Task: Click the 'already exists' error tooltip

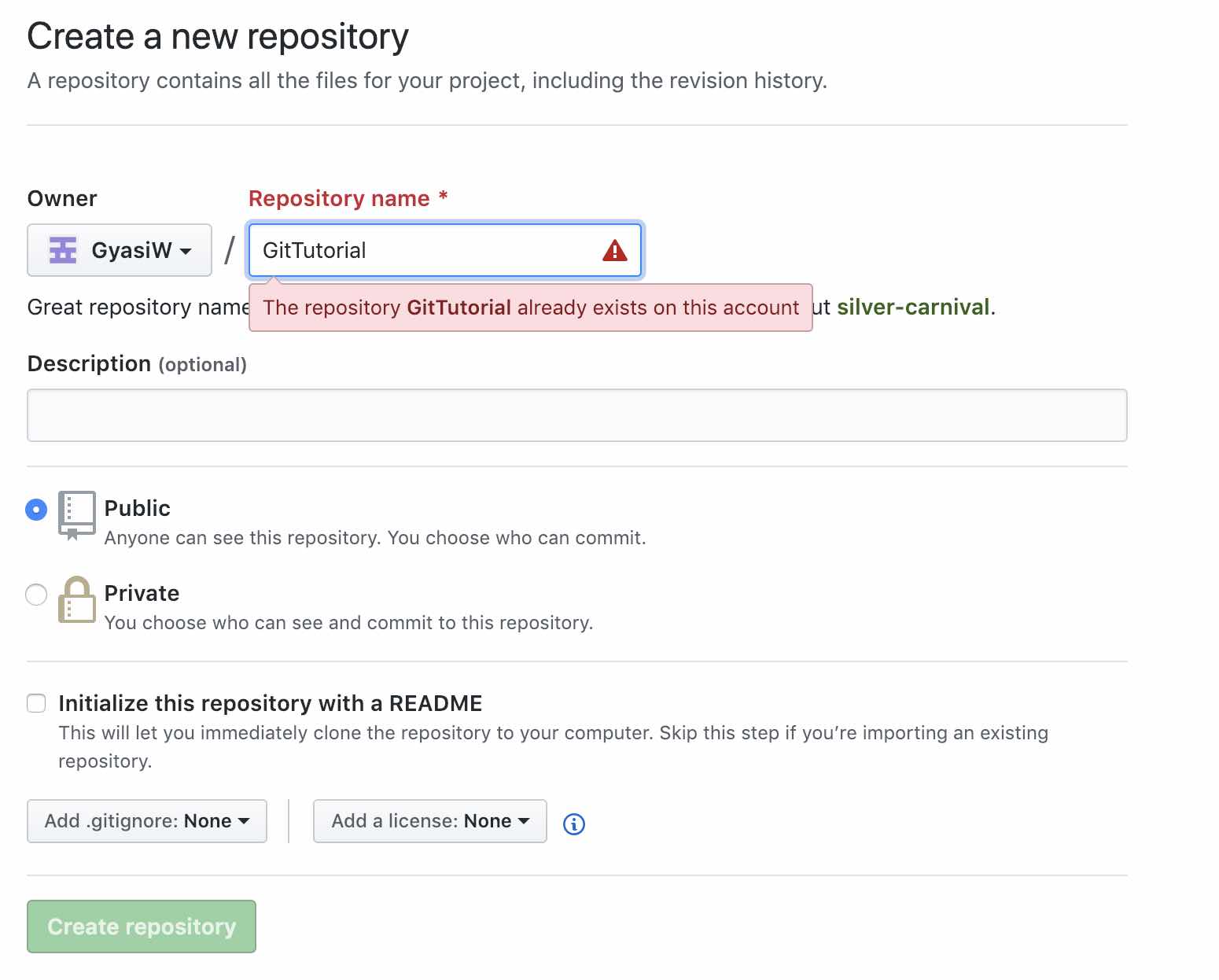Action: pyautogui.click(x=530, y=308)
